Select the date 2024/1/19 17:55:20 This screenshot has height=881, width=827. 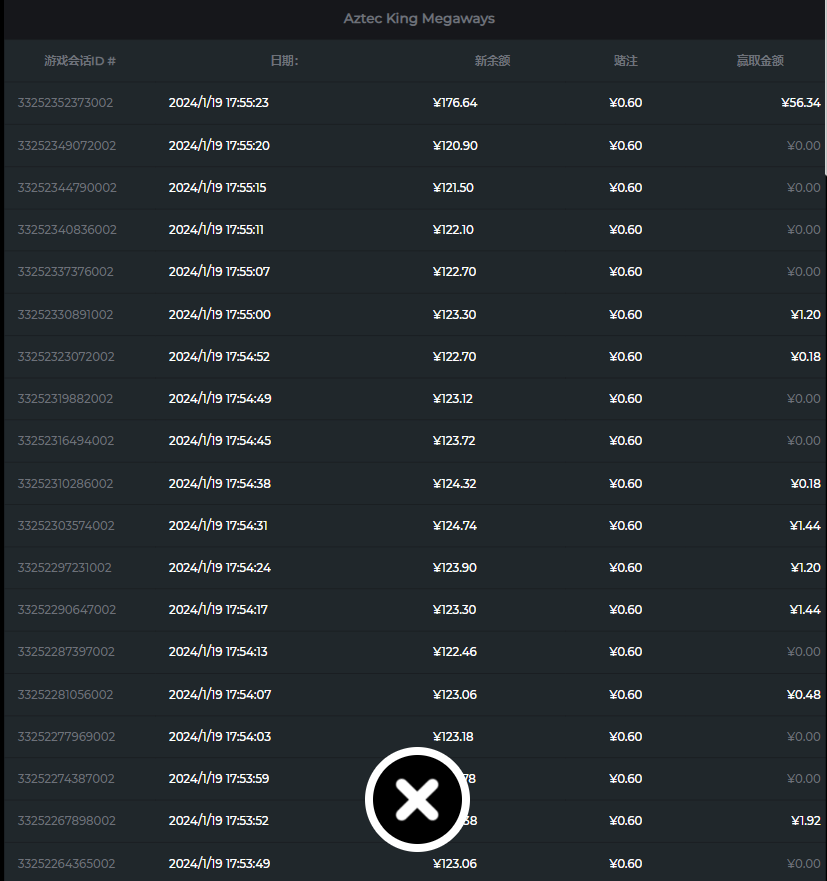click(219, 146)
